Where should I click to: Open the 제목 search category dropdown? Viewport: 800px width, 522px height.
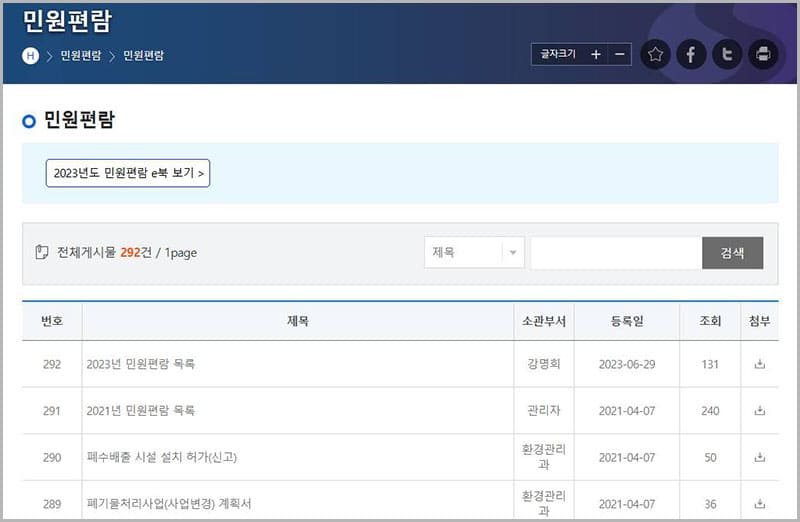(474, 253)
